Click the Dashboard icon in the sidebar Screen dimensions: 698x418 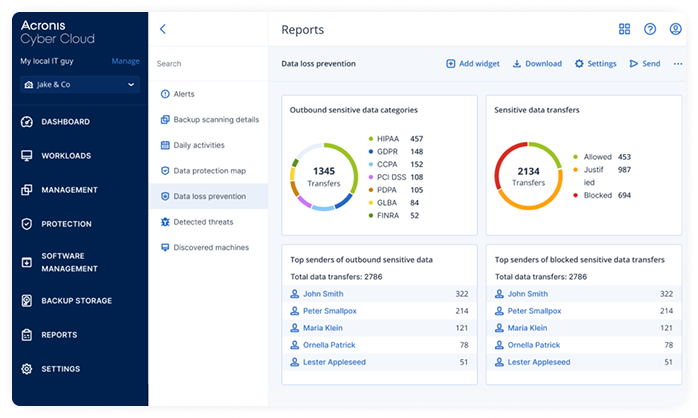pyautogui.click(x=25, y=122)
